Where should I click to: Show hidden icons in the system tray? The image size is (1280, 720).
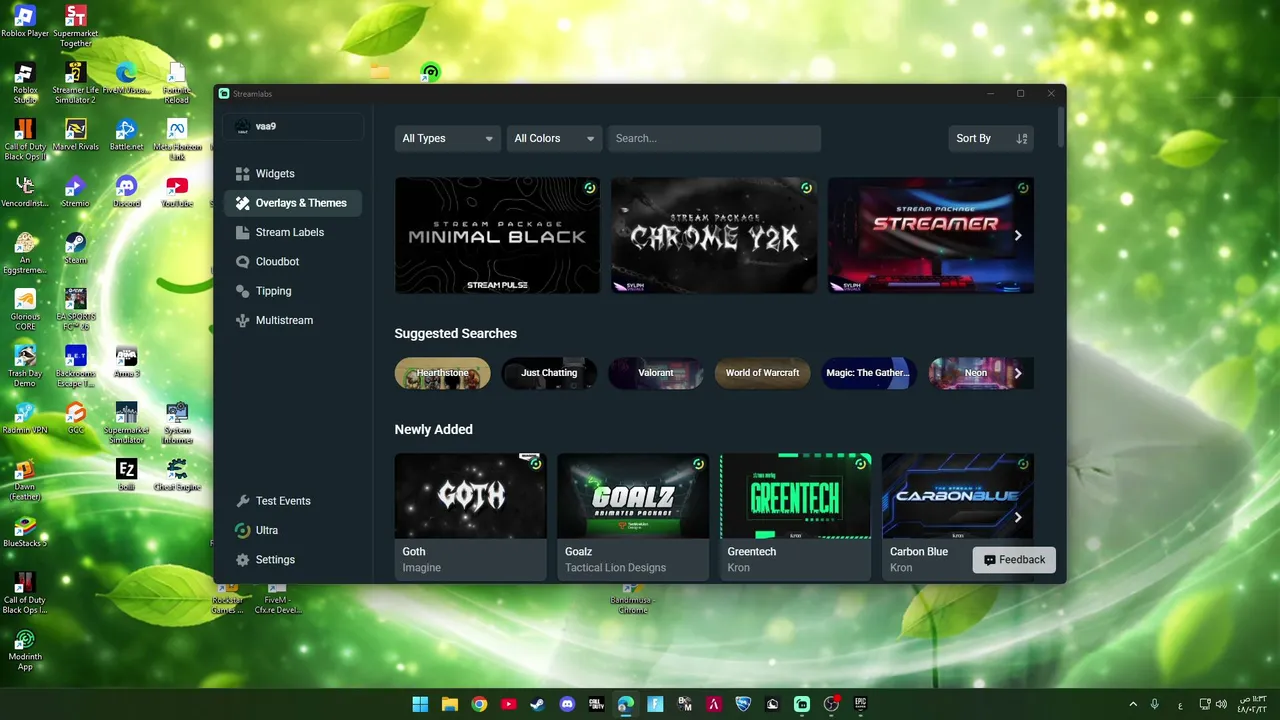coord(1133,704)
